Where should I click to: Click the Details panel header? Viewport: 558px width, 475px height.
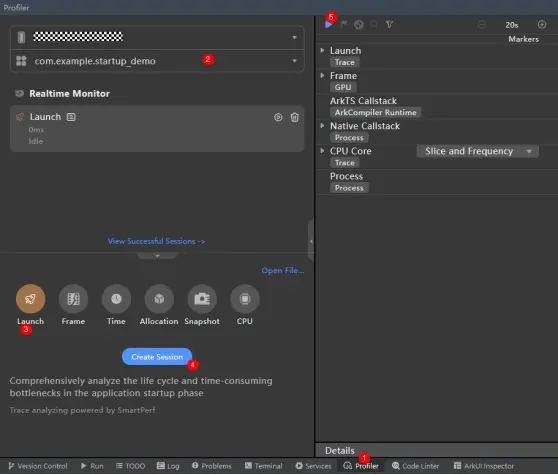437,450
